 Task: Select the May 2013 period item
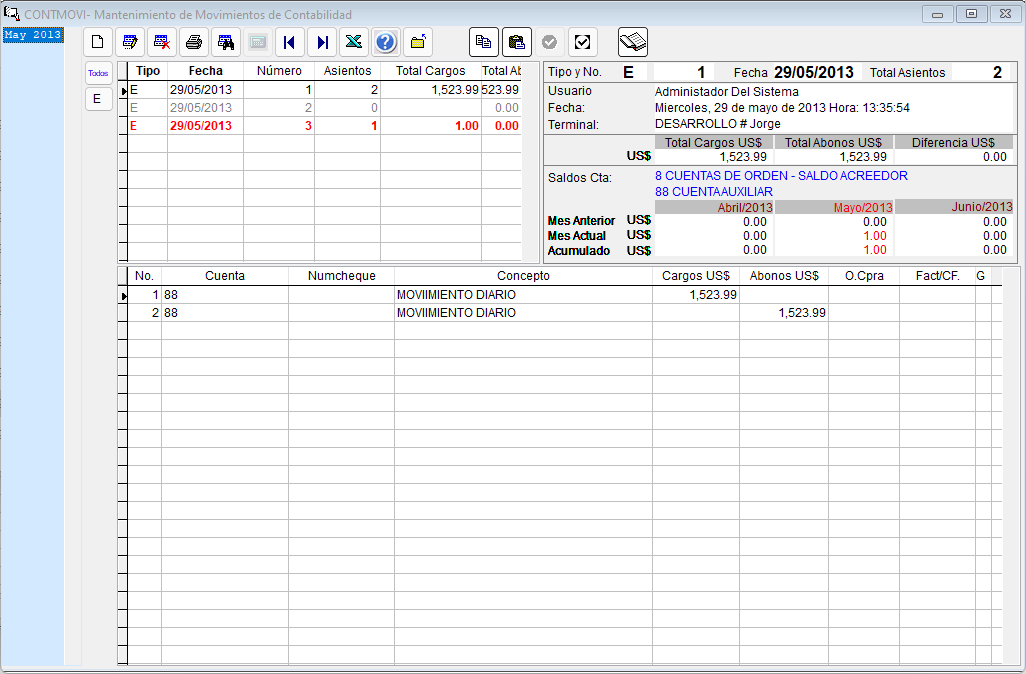click(33, 35)
